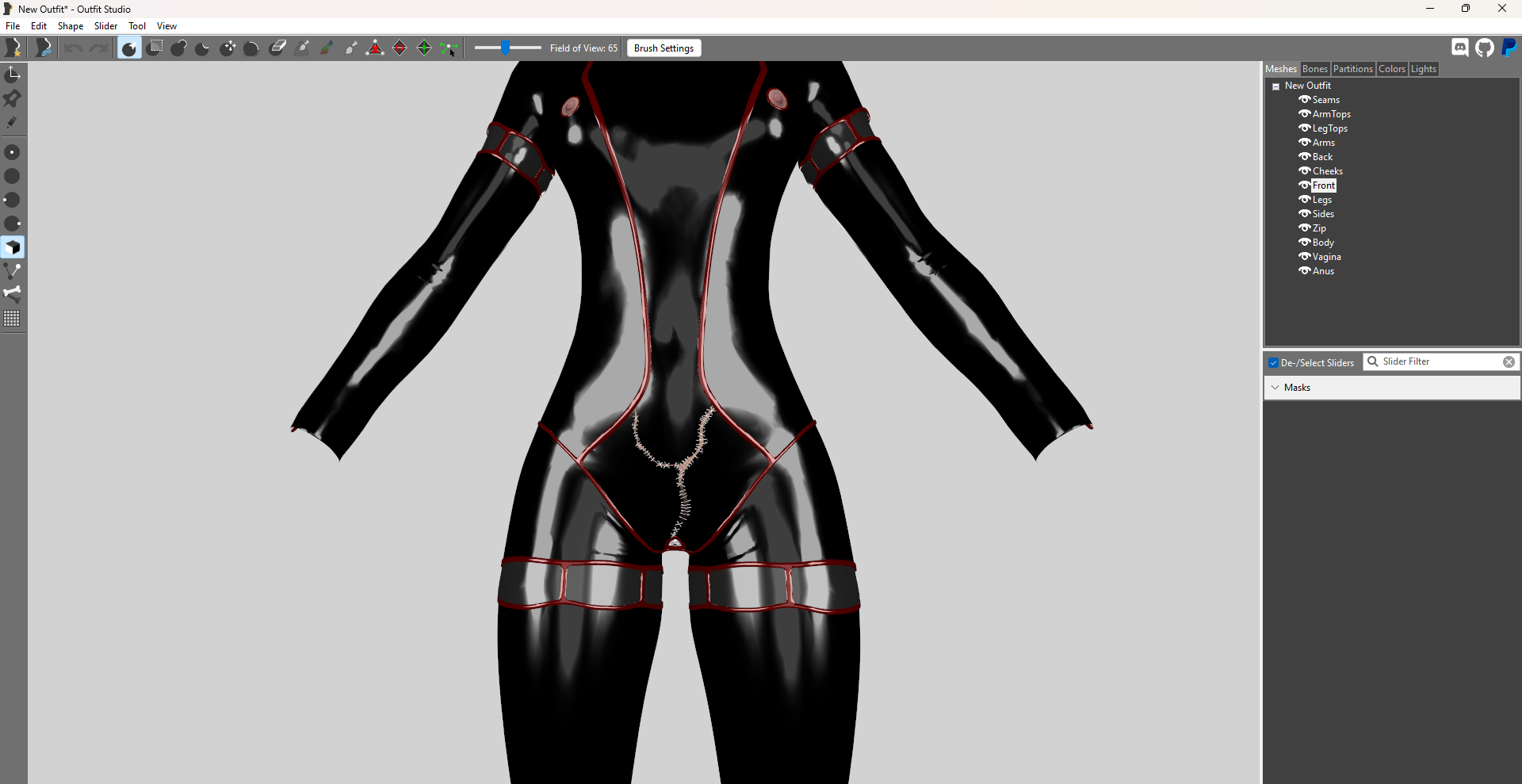1522x784 pixels.
Task: Click the Pivot pushpin icon in sidebar
Action: click(x=13, y=98)
